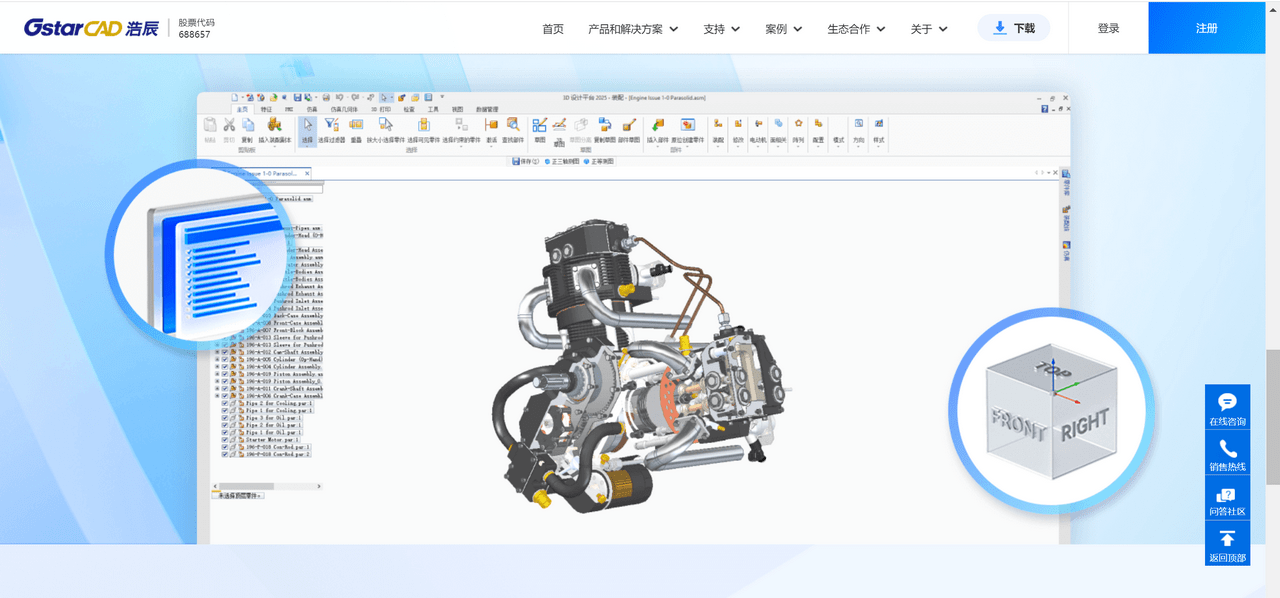This screenshot has height=598, width=1280.
Task: Click the GstarCAD logo in header
Action: [91, 28]
